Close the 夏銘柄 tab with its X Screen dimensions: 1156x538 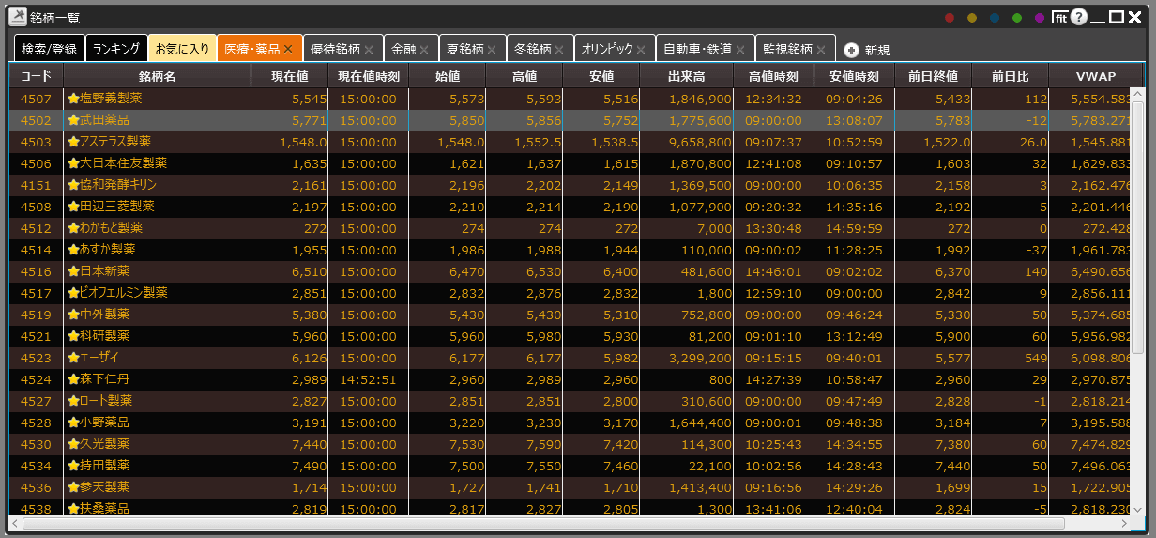tap(492, 49)
